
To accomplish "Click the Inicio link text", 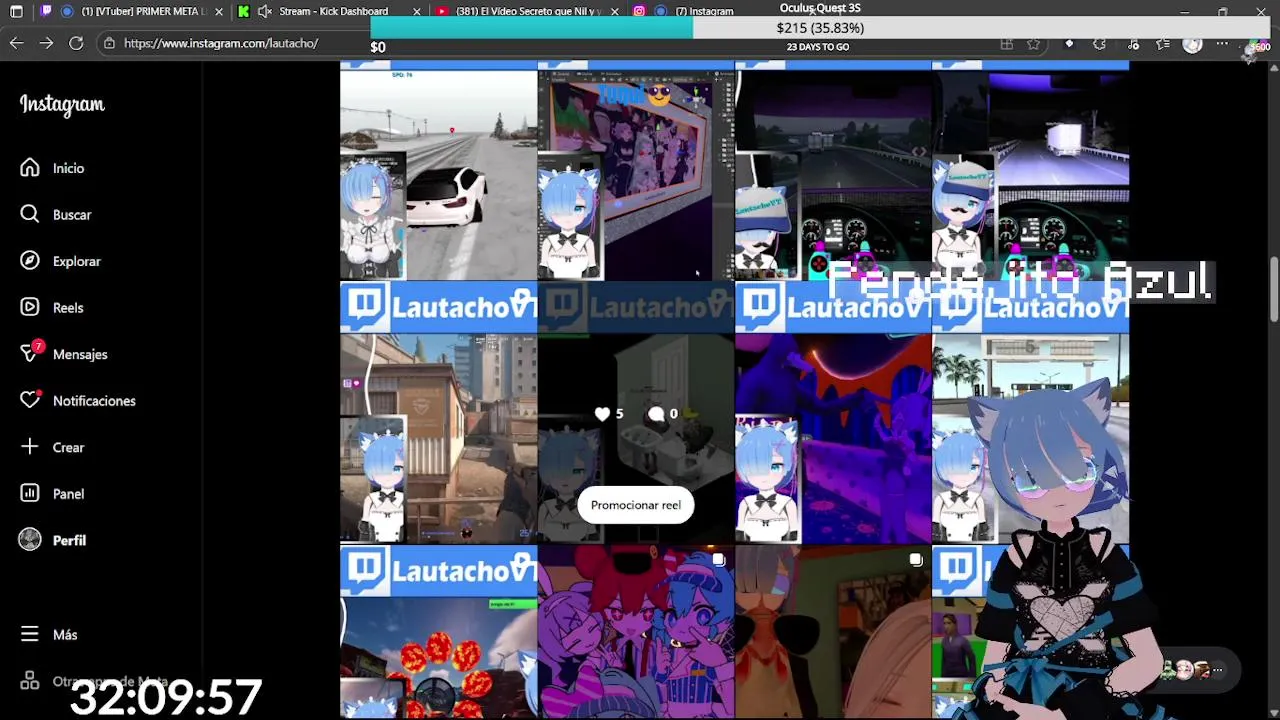I will [69, 168].
